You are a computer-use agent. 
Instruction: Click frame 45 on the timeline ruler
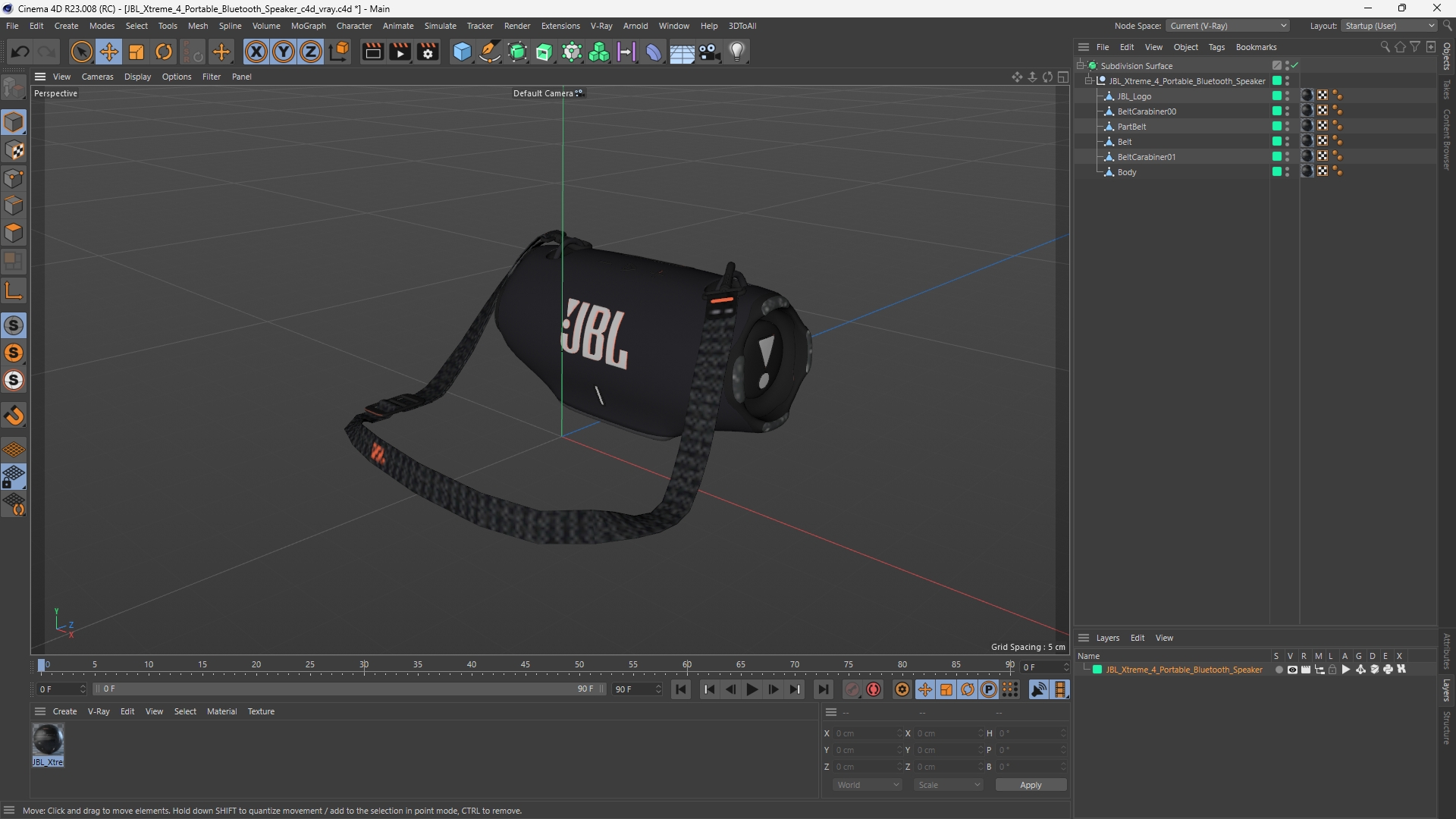[x=526, y=664]
